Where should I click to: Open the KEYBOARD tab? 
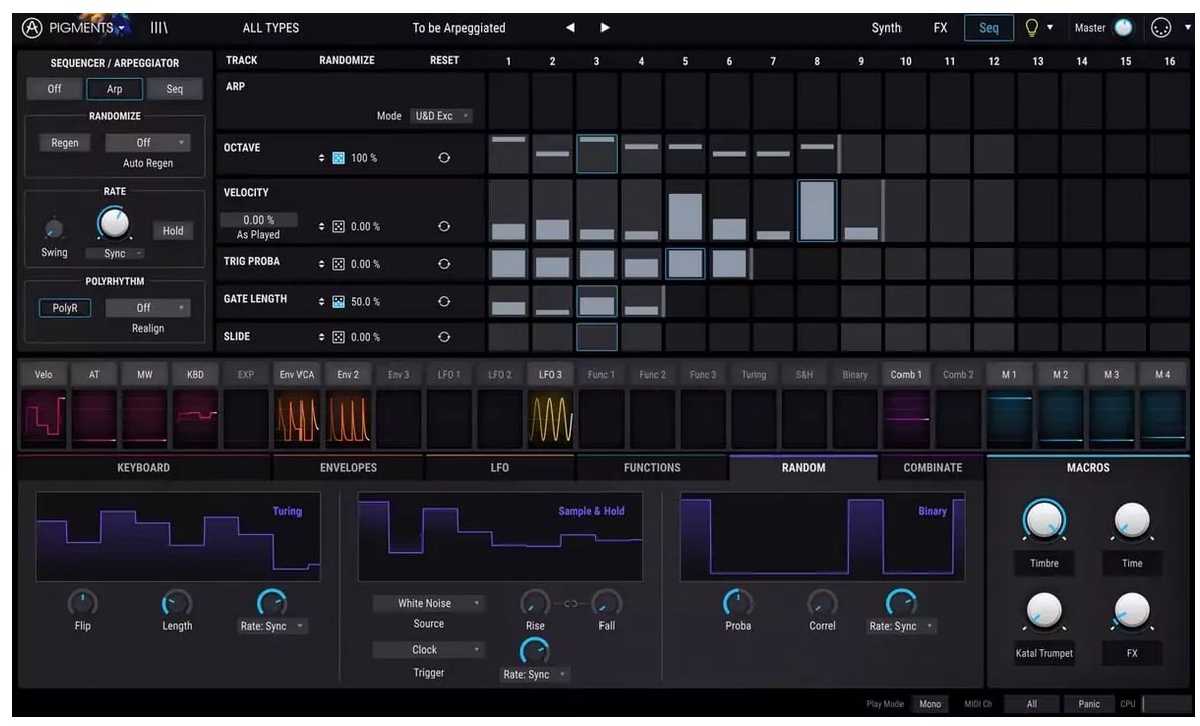click(x=144, y=467)
